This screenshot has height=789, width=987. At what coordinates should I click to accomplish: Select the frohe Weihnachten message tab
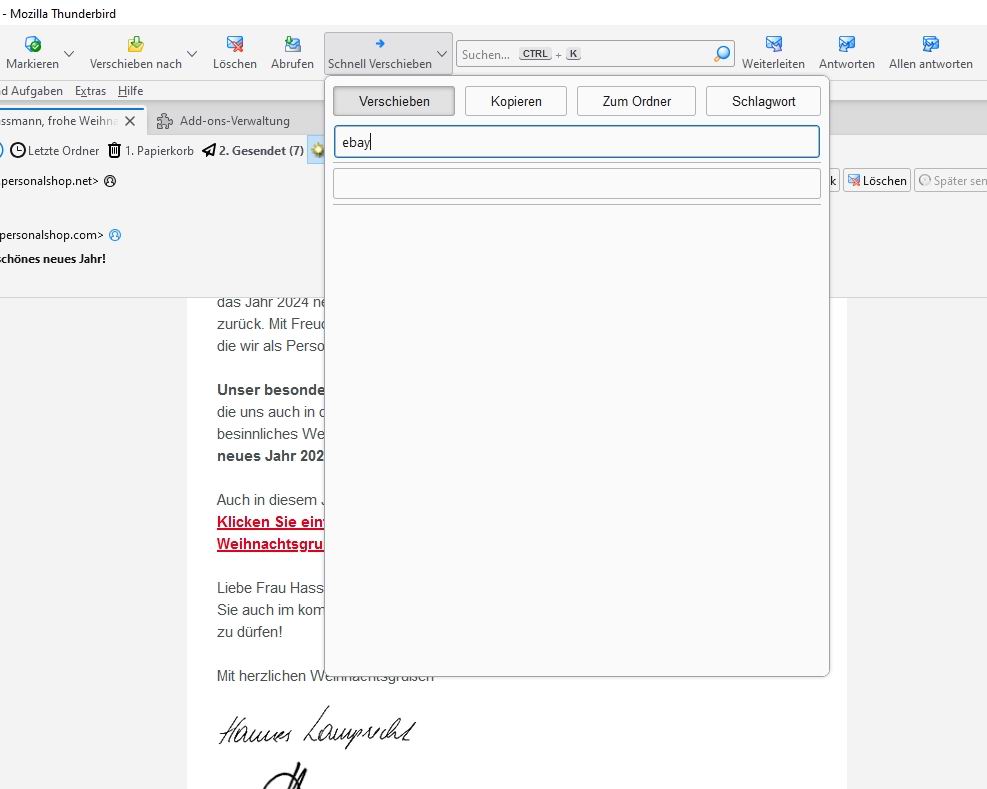59,121
